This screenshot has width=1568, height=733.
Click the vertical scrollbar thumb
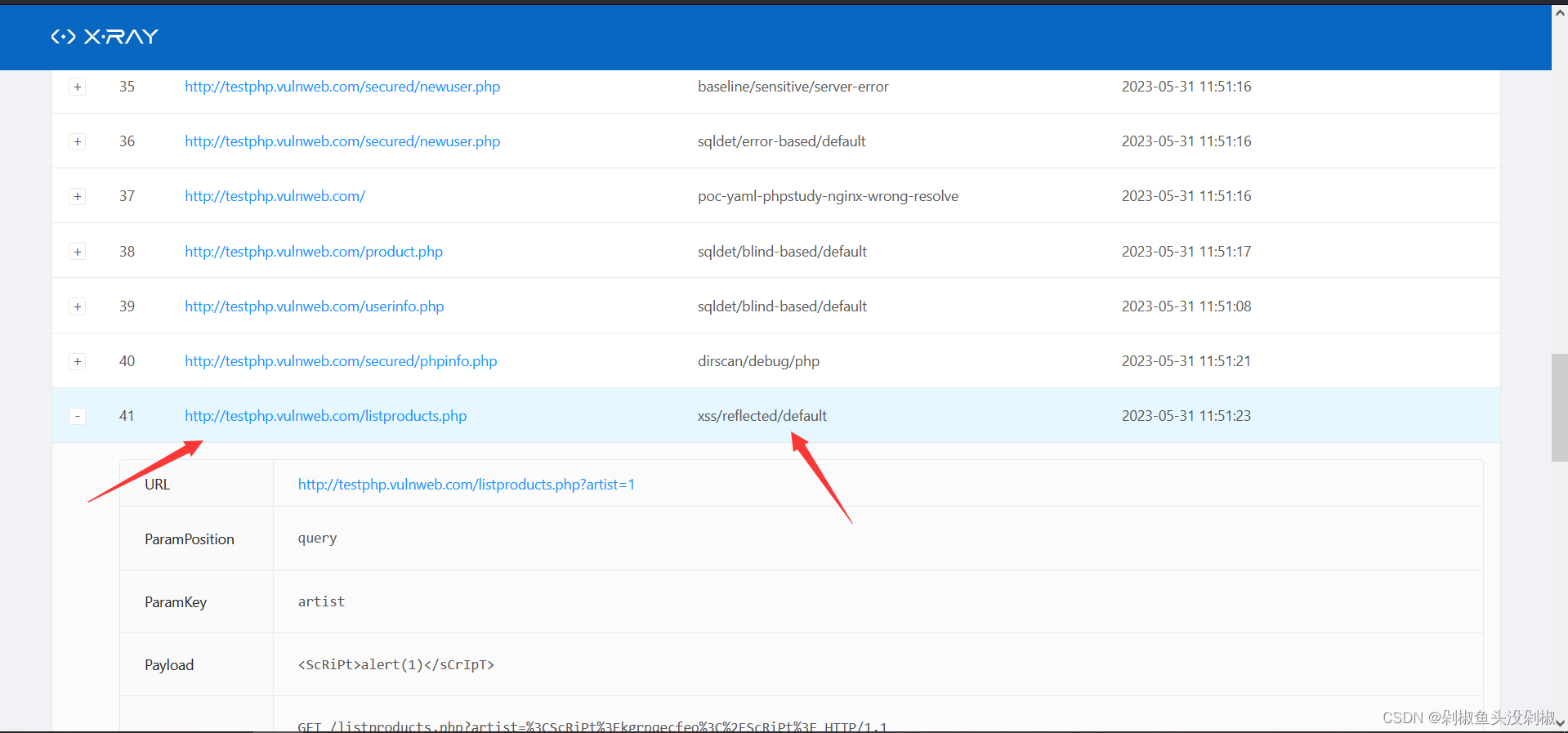click(x=1560, y=408)
